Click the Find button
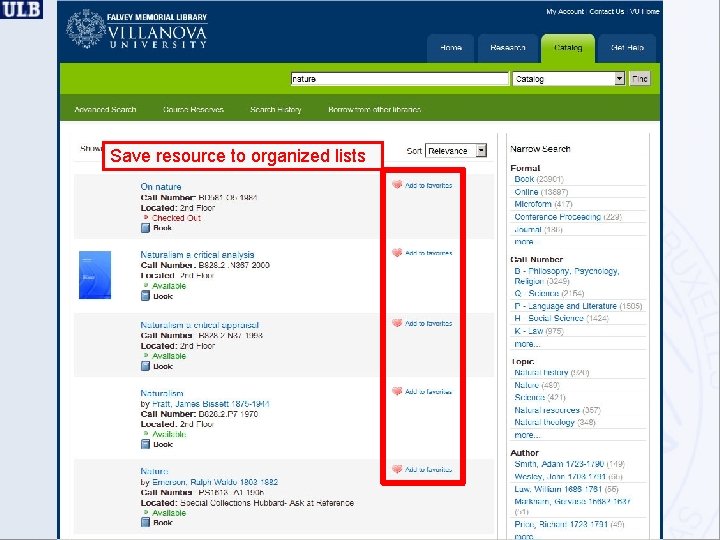 [x=640, y=79]
